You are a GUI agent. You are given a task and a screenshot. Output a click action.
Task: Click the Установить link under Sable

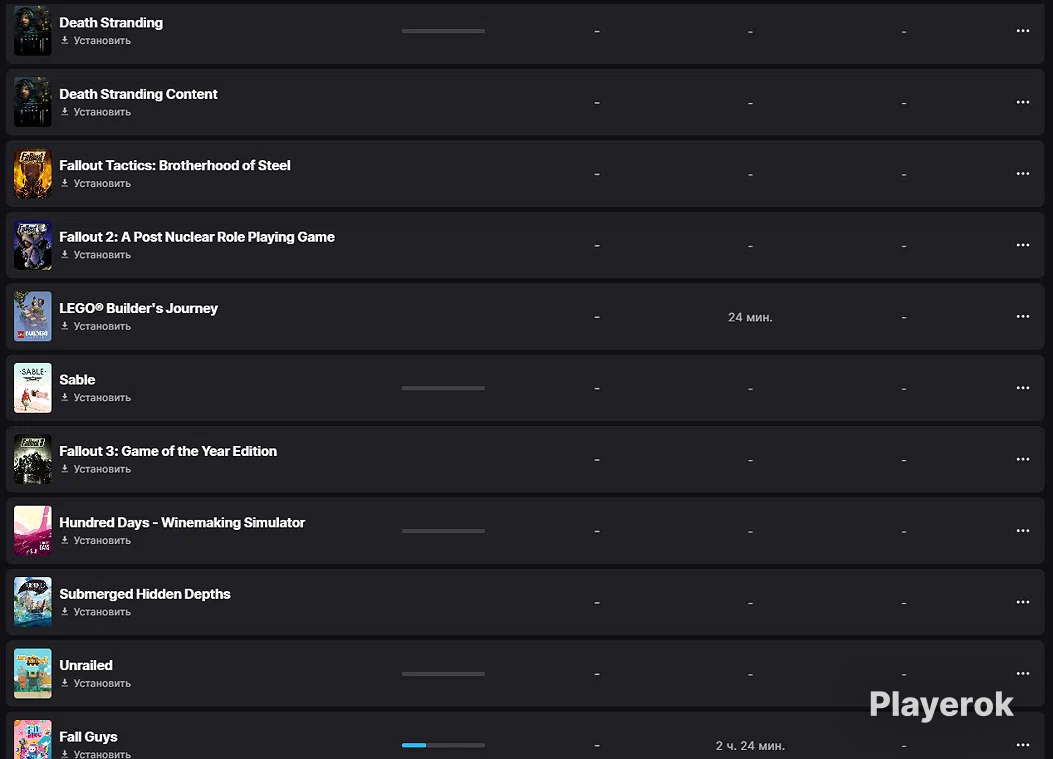(96, 398)
